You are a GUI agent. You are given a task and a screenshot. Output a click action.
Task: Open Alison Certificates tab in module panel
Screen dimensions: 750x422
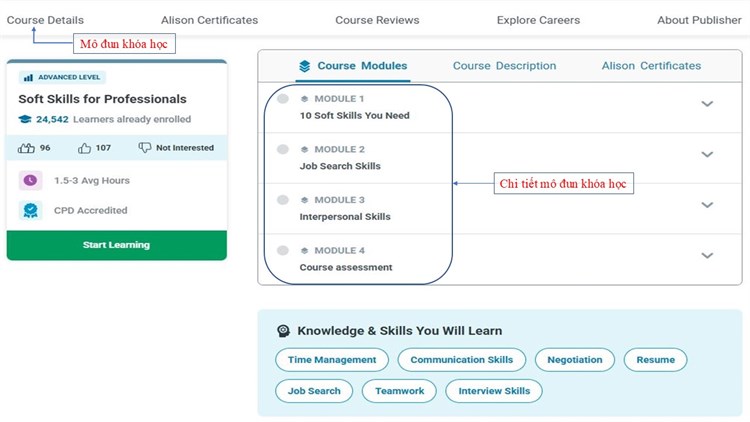[651, 66]
